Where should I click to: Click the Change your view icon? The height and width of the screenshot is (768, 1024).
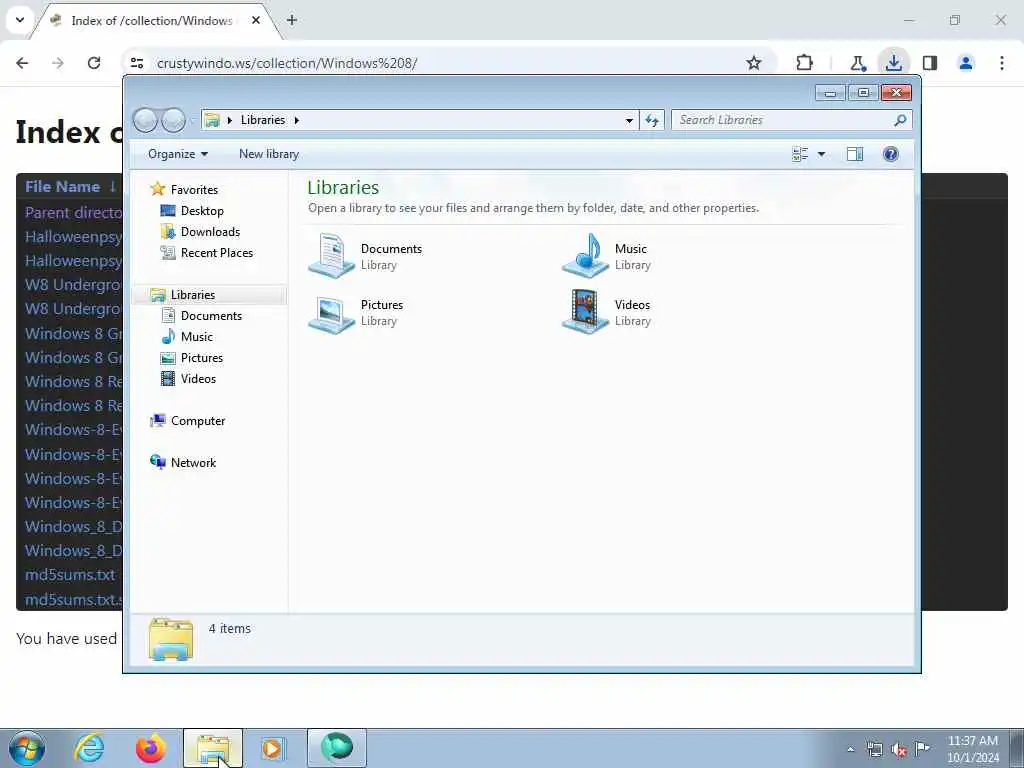pos(800,154)
